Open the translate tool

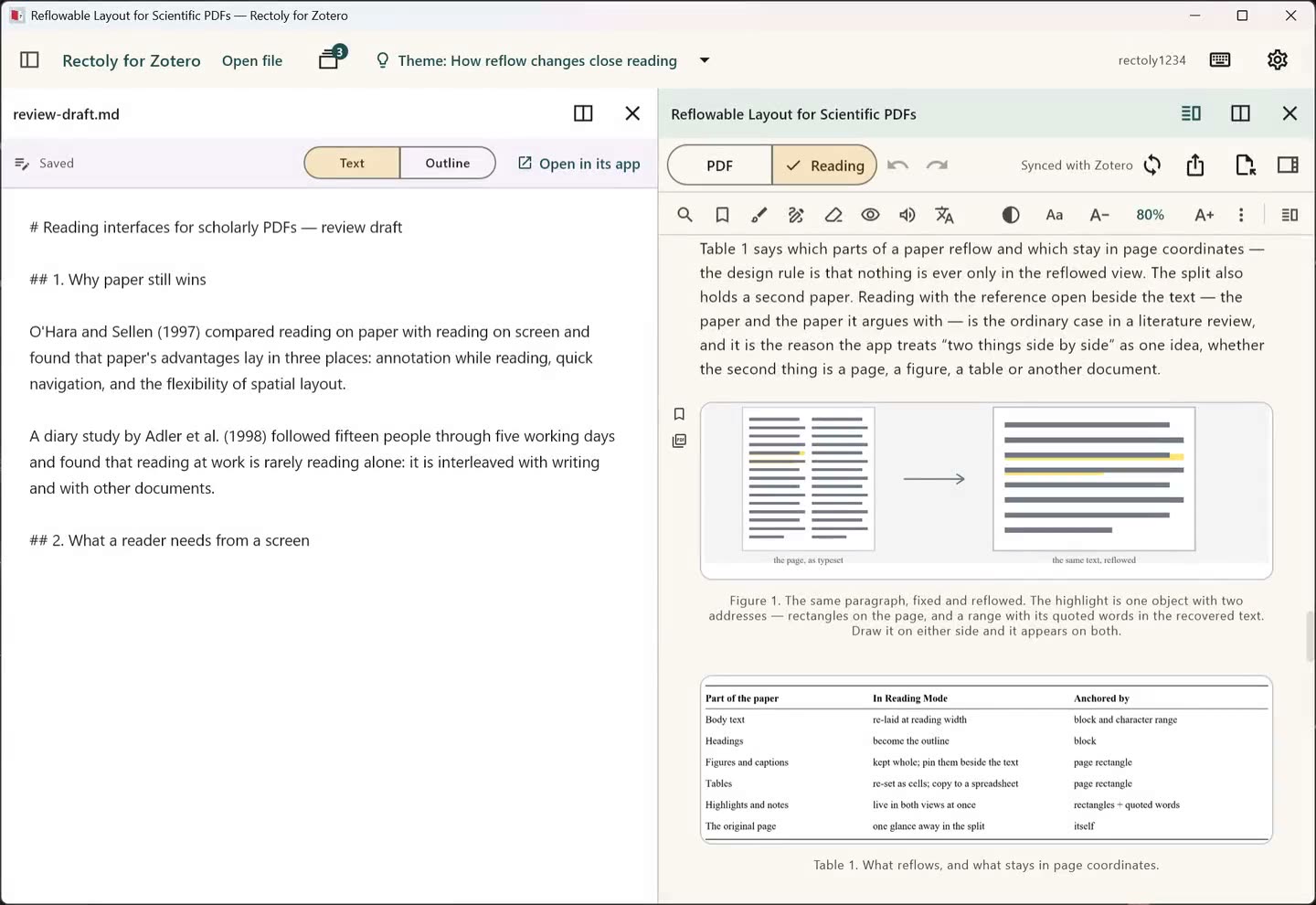pos(944,215)
